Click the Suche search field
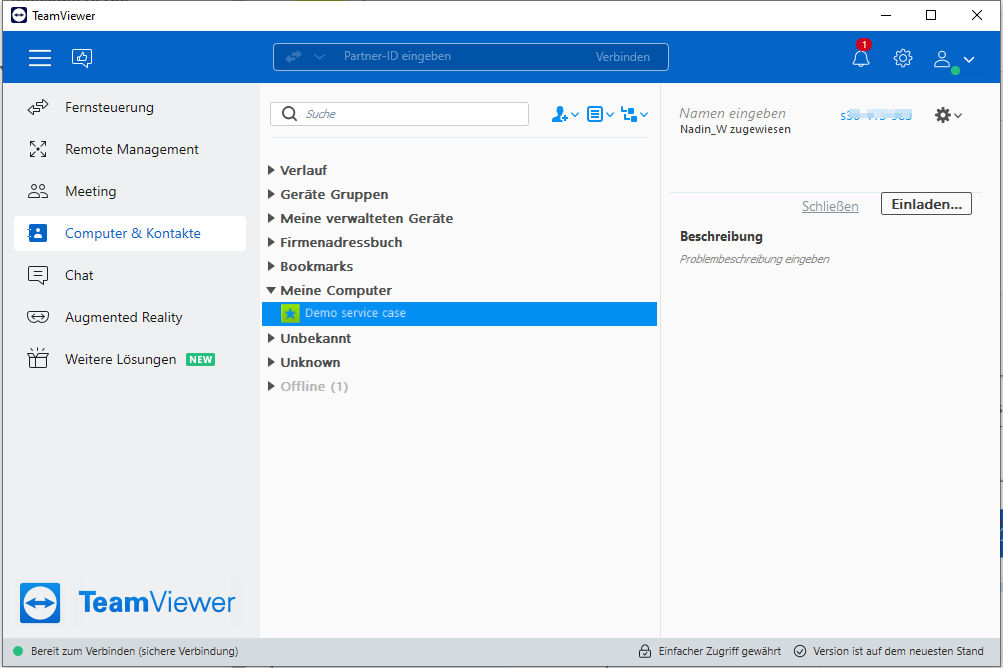The width and height of the screenshot is (1003, 668). click(399, 114)
